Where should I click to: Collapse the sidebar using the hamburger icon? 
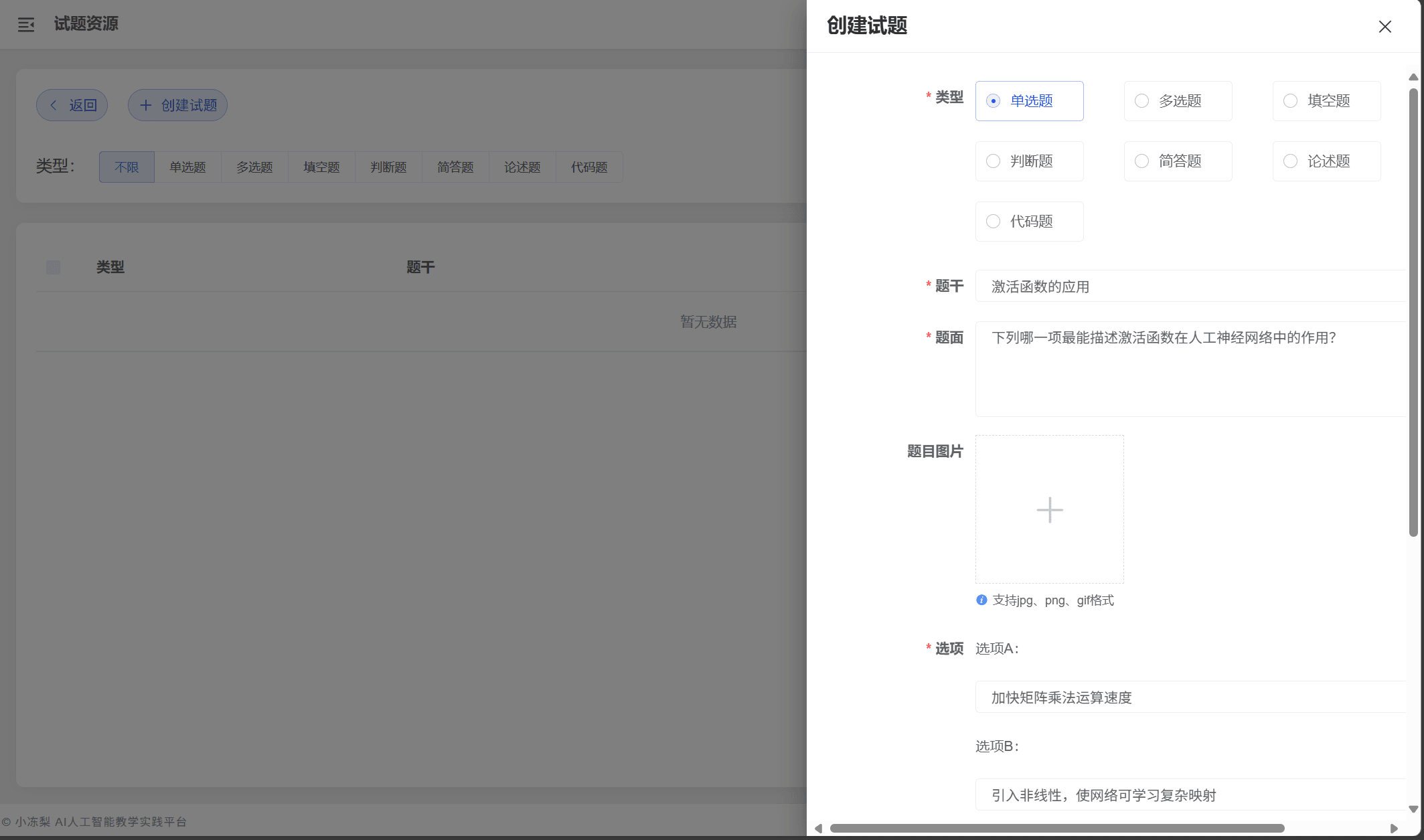[26, 25]
